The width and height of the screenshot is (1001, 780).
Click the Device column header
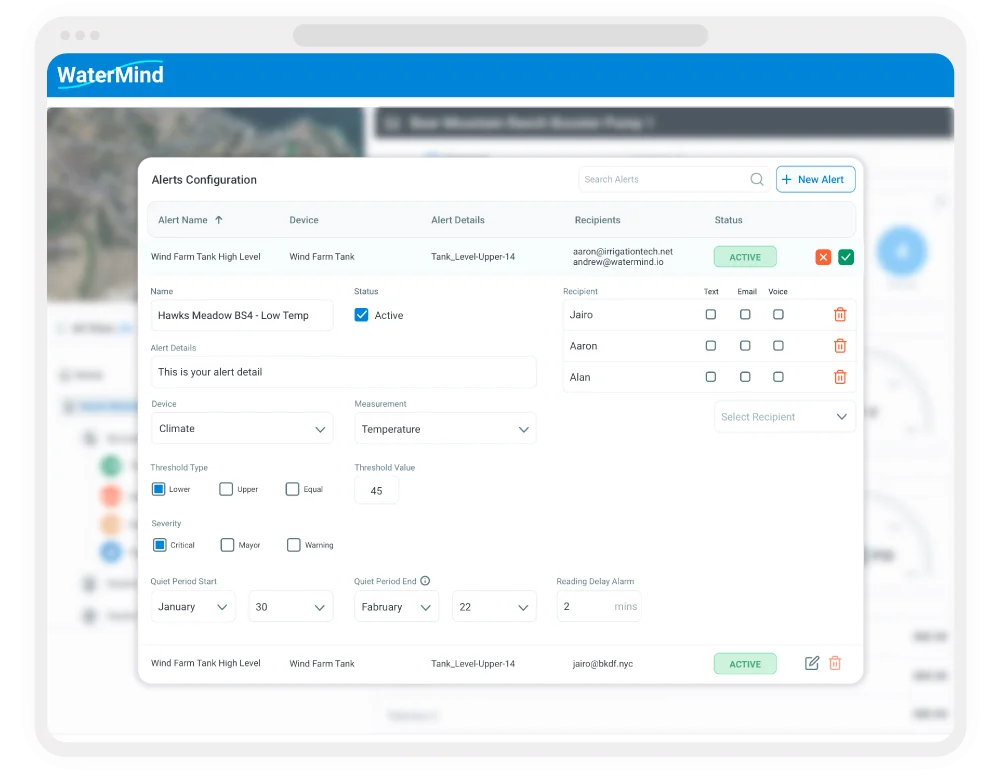(304, 220)
